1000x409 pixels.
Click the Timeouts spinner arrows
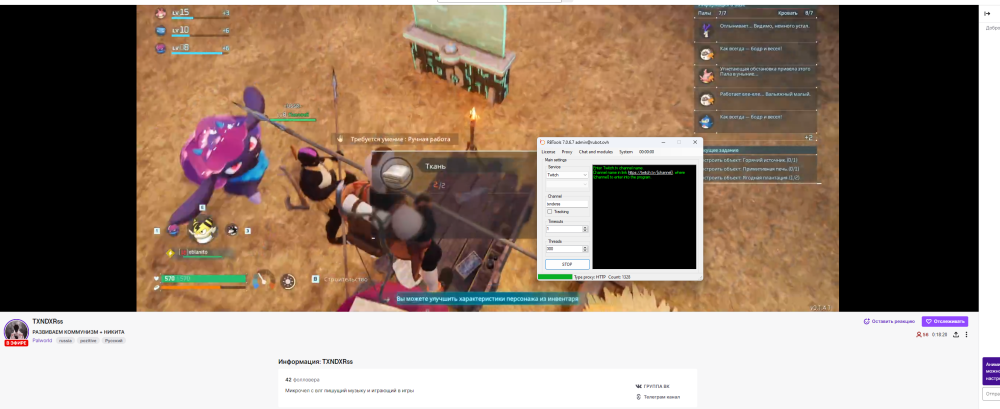pos(585,229)
